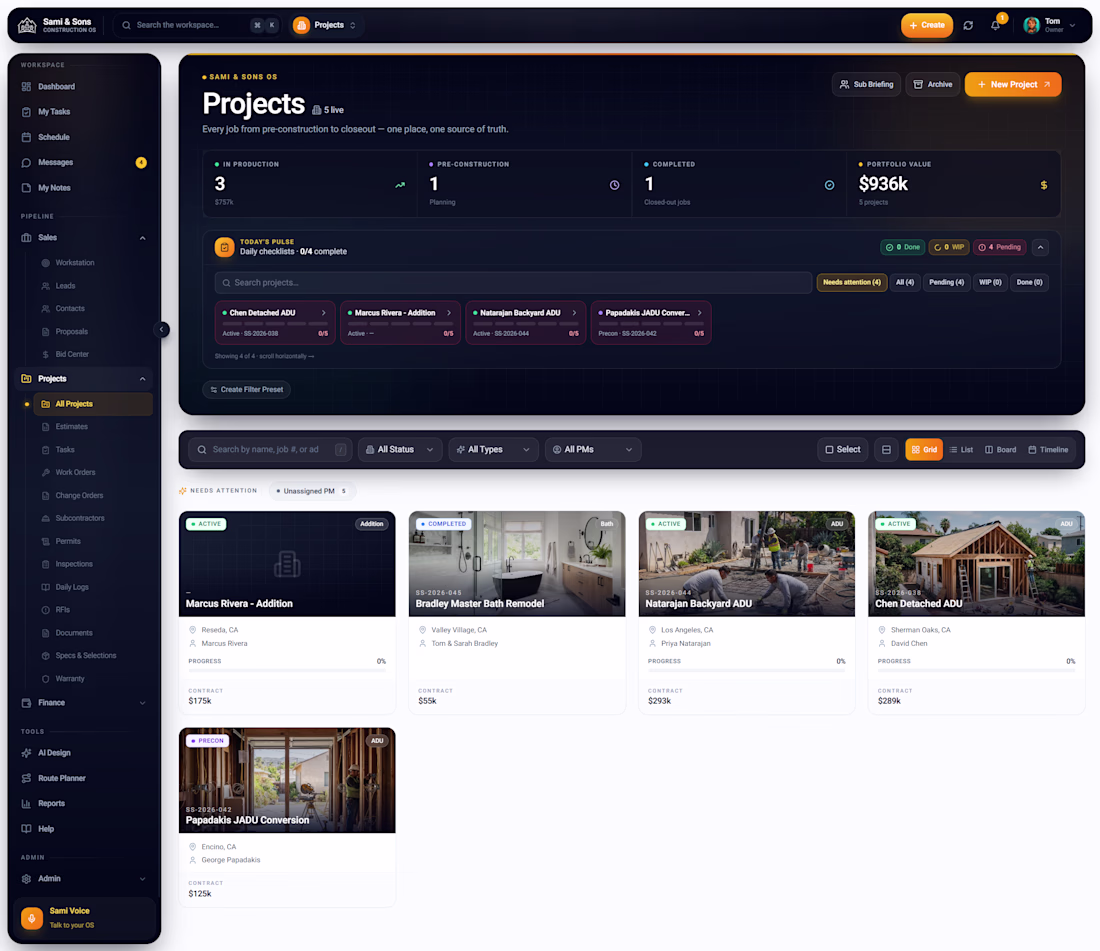The width and height of the screenshot is (1100, 951).
Task: Open Bid Center sidebar item
Action: point(93,354)
